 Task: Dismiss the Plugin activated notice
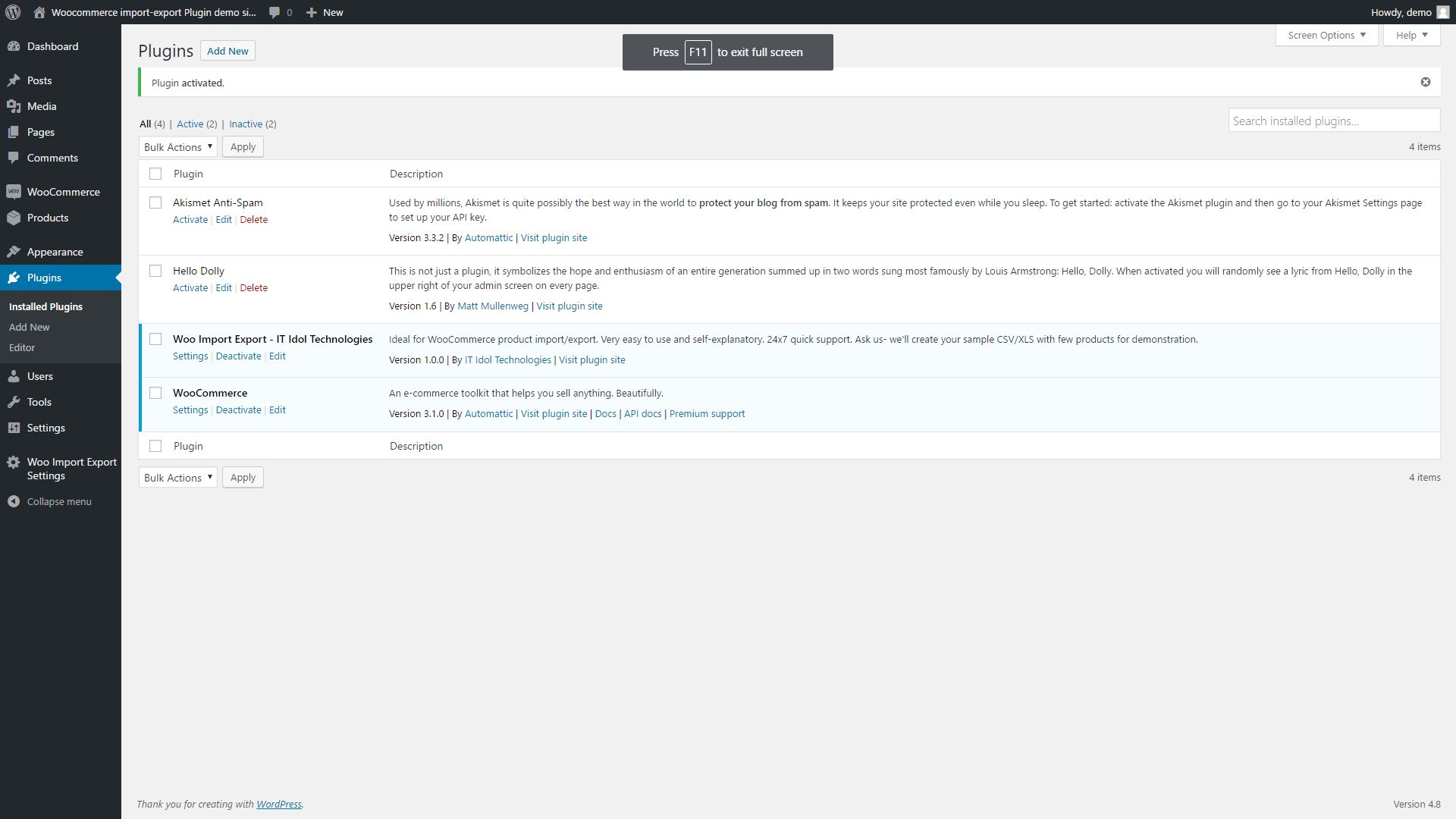click(1425, 82)
